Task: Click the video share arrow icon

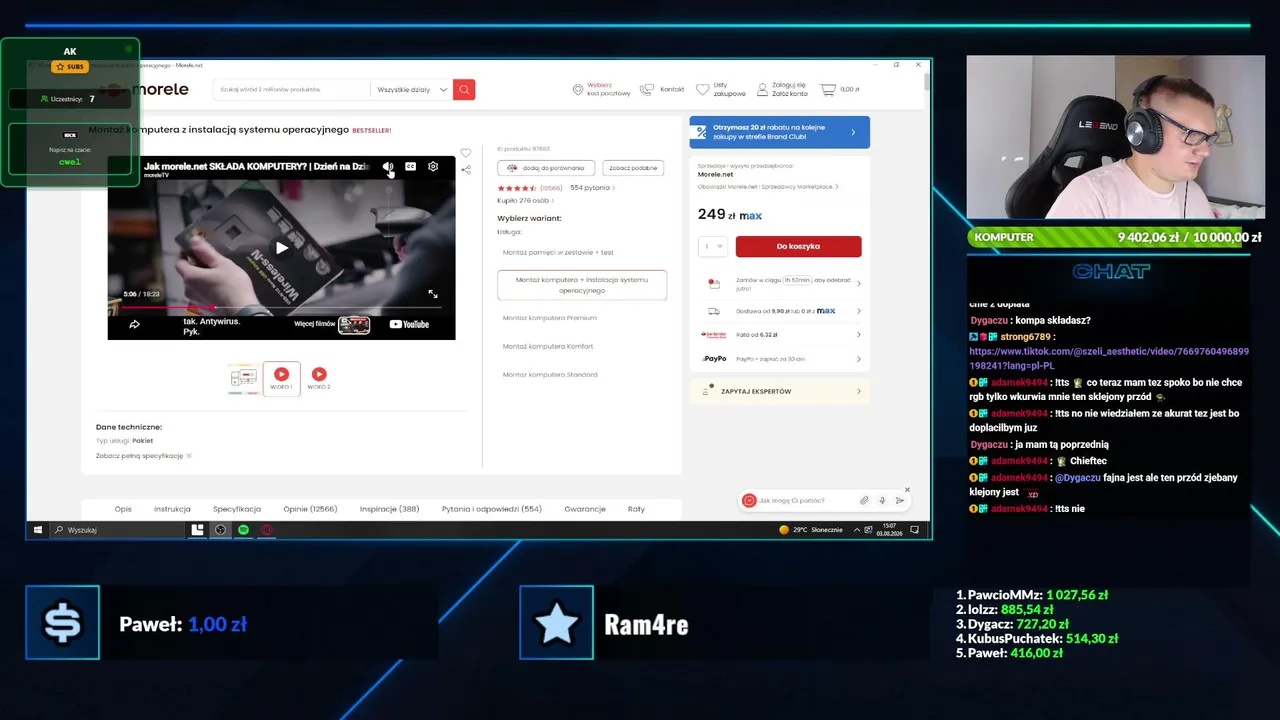Action: (134, 324)
